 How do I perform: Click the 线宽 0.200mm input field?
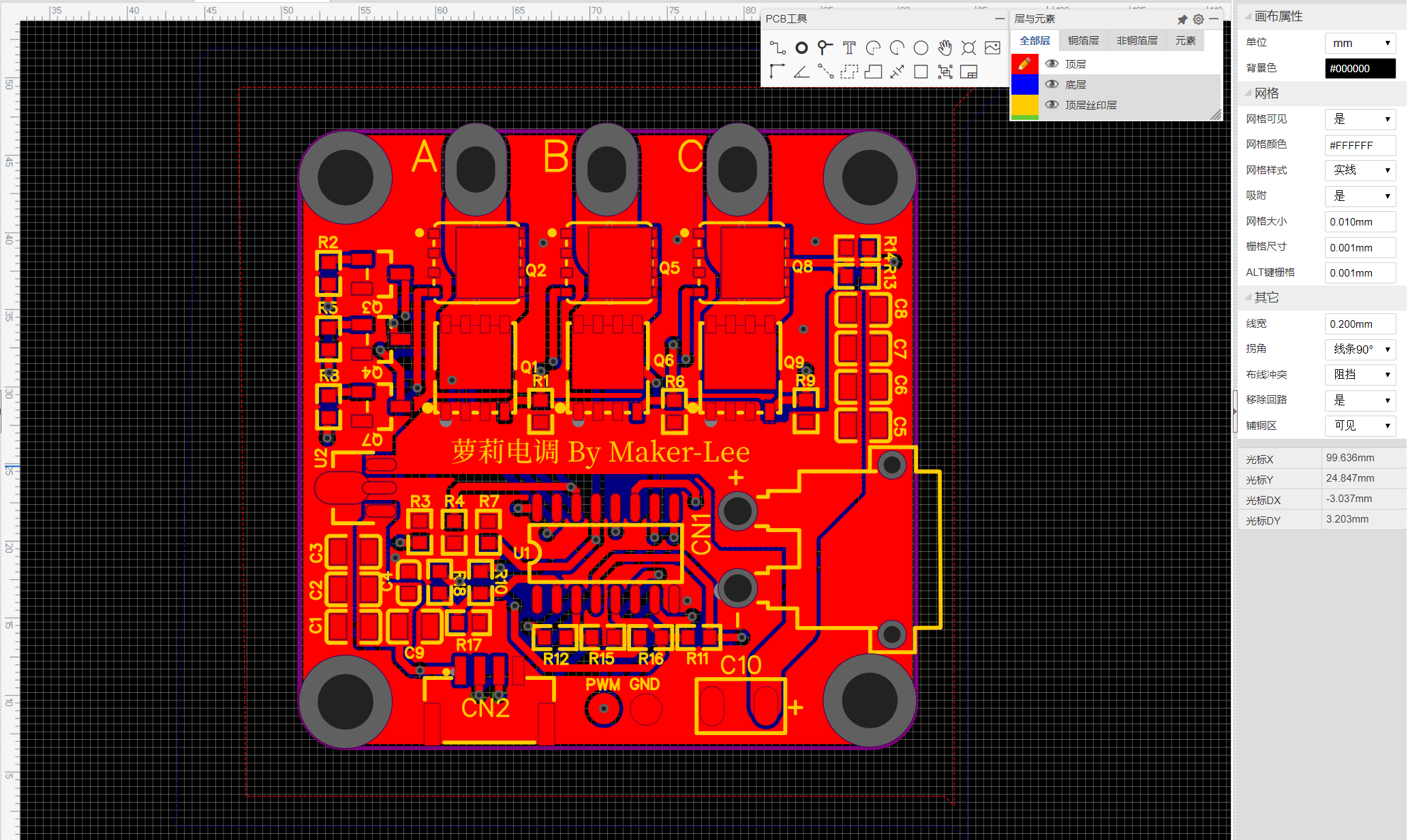(x=1360, y=324)
